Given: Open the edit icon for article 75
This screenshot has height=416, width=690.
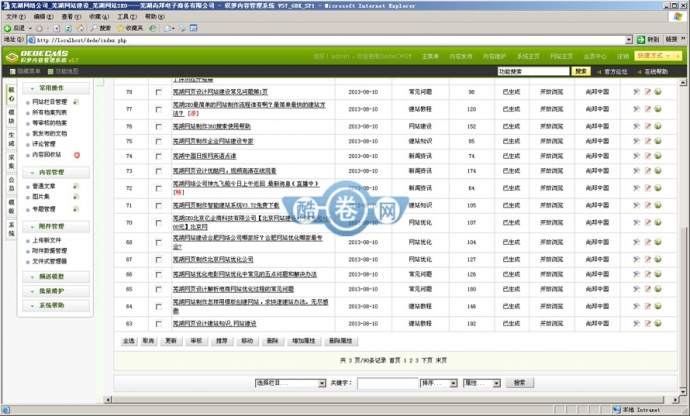Looking at the screenshot, I should 647,141.
